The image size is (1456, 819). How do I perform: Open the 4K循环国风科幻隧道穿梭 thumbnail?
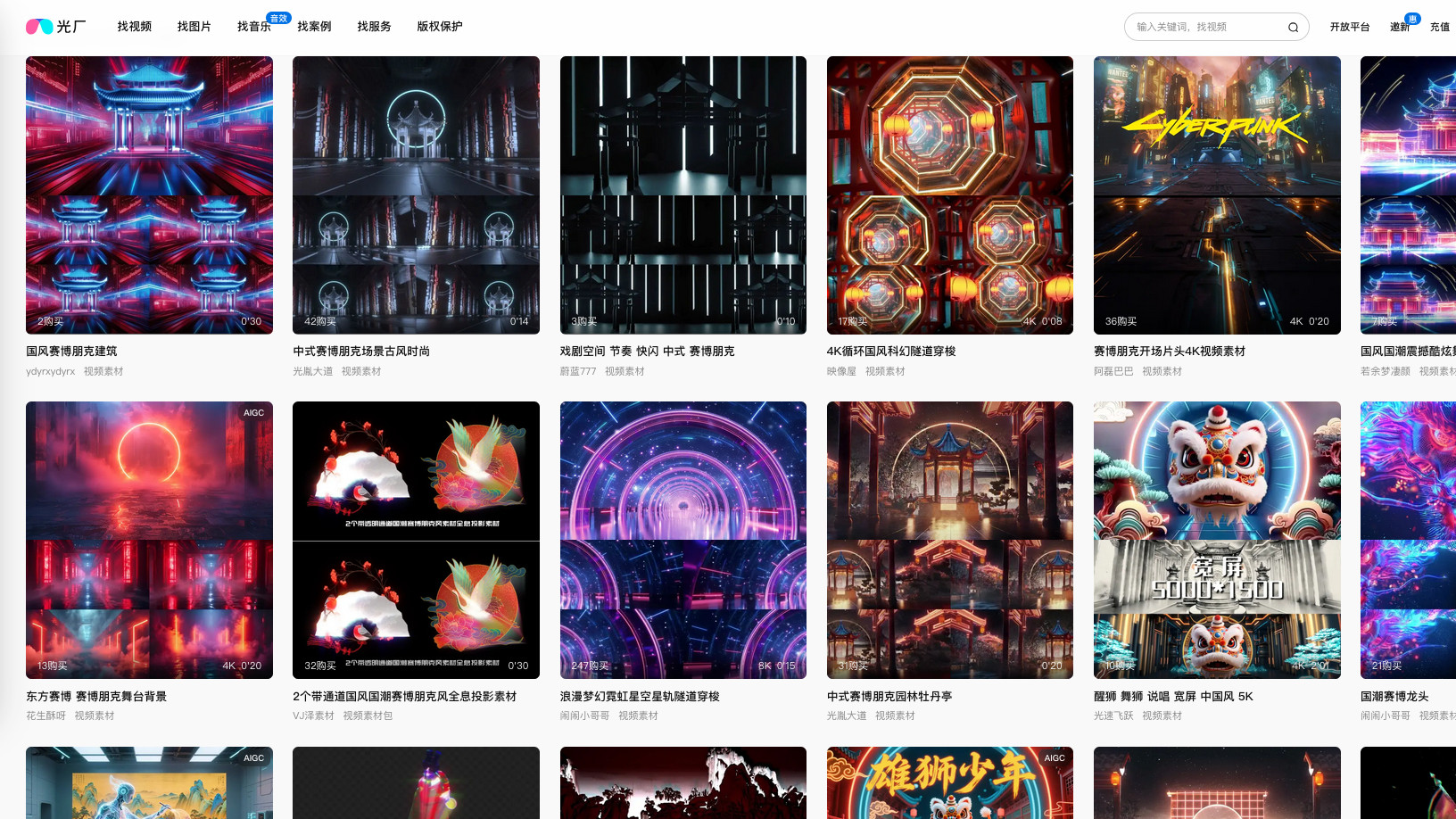click(950, 195)
